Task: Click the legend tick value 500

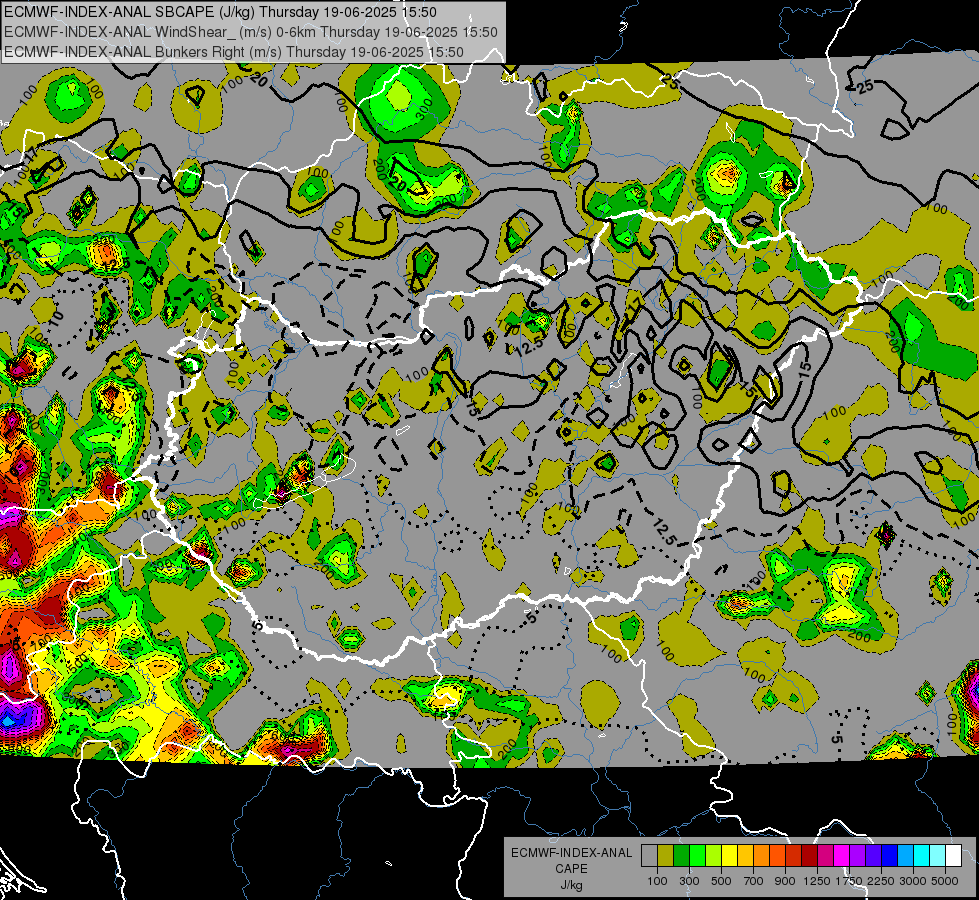Action: coord(721,881)
